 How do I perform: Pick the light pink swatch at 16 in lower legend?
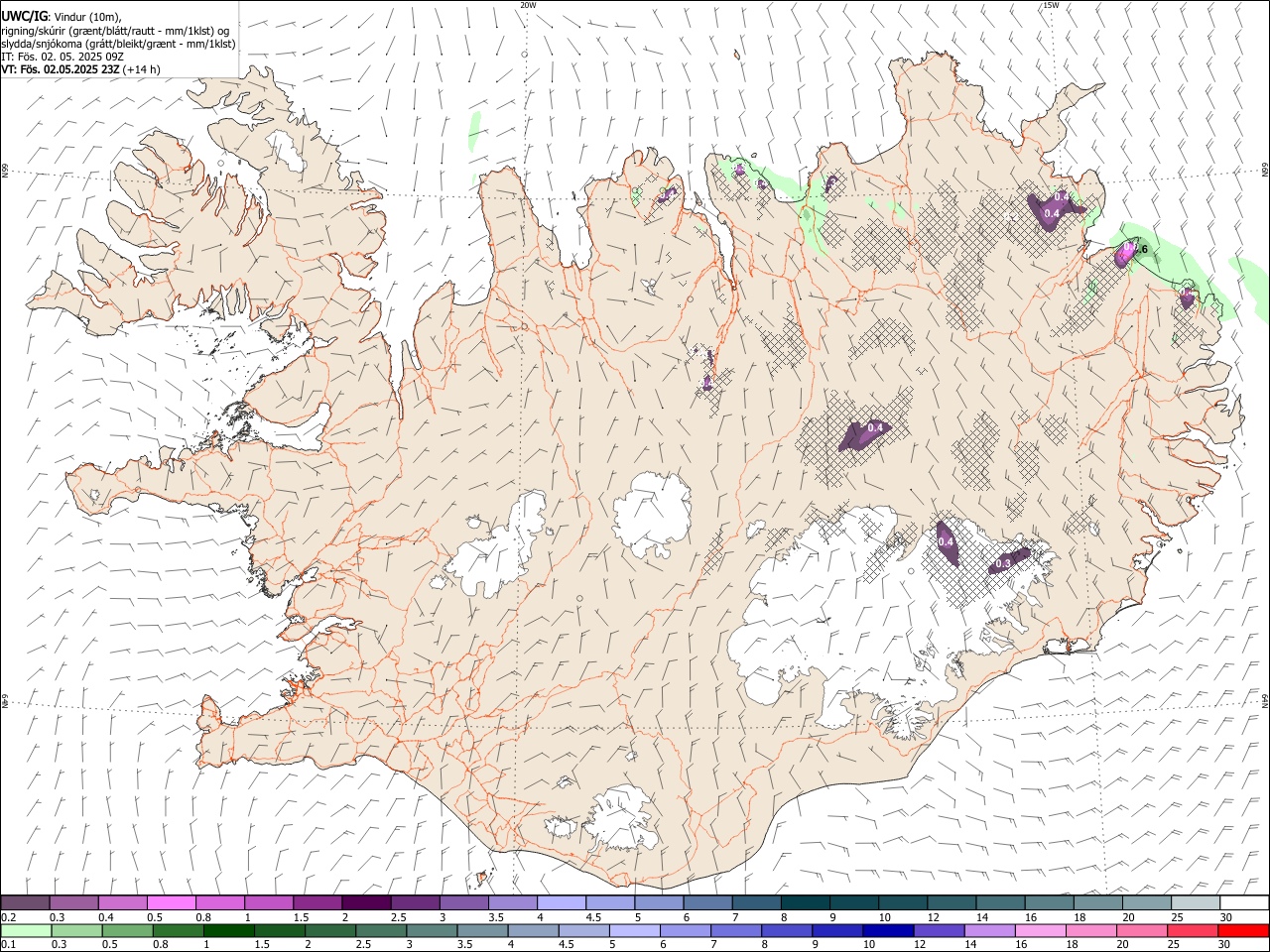click(x=1040, y=930)
